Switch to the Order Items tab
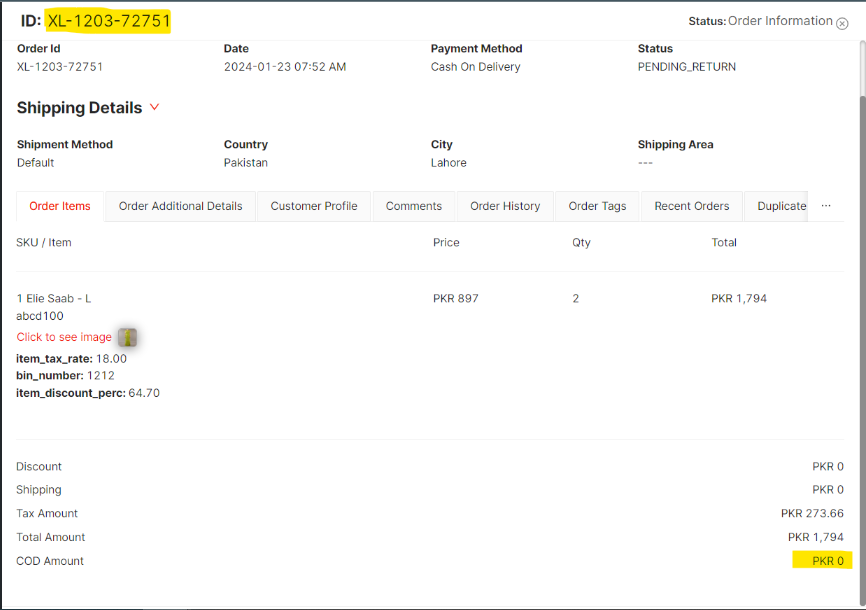Image resolution: width=866 pixels, height=610 pixels. (60, 206)
